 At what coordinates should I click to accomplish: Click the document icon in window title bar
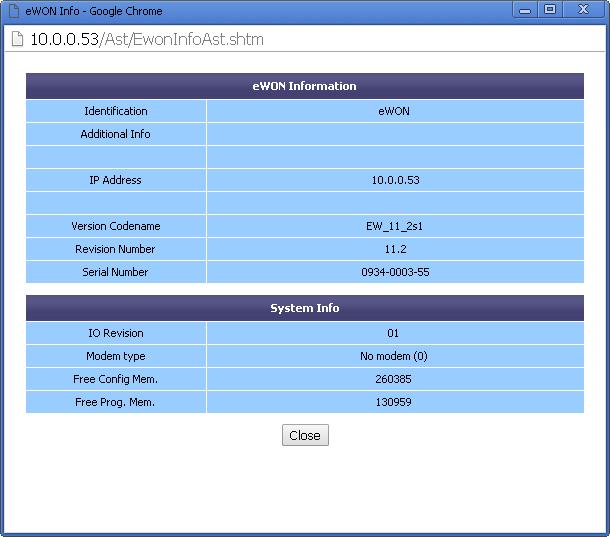[x=14, y=11]
